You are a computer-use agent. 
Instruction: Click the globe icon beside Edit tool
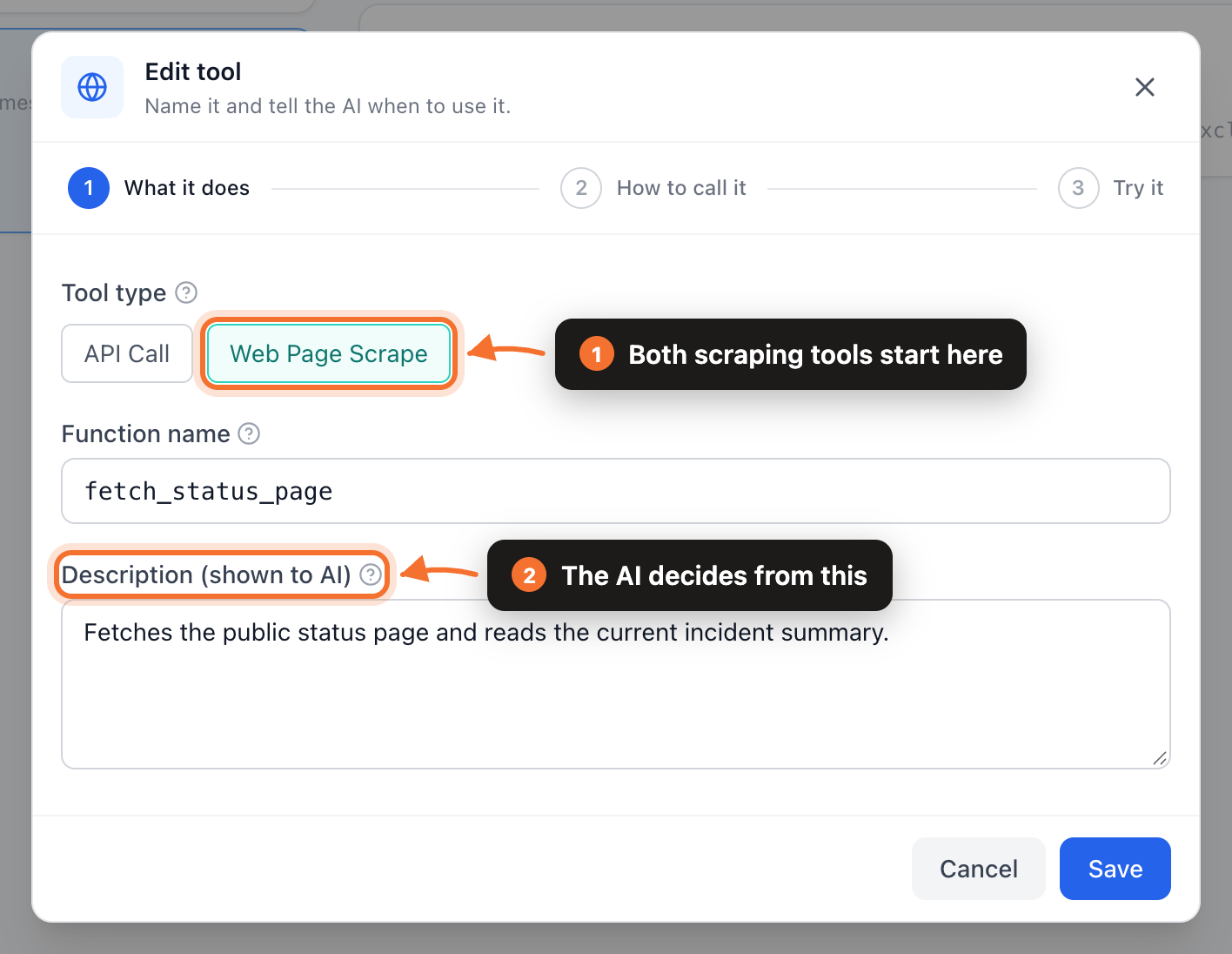click(x=92, y=87)
